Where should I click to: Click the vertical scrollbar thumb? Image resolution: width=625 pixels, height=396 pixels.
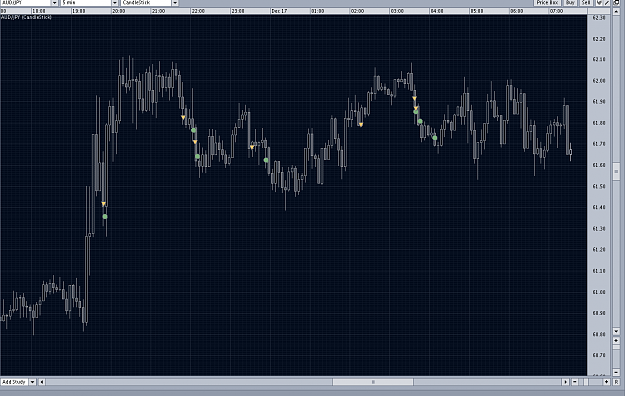tap(616, 171)
